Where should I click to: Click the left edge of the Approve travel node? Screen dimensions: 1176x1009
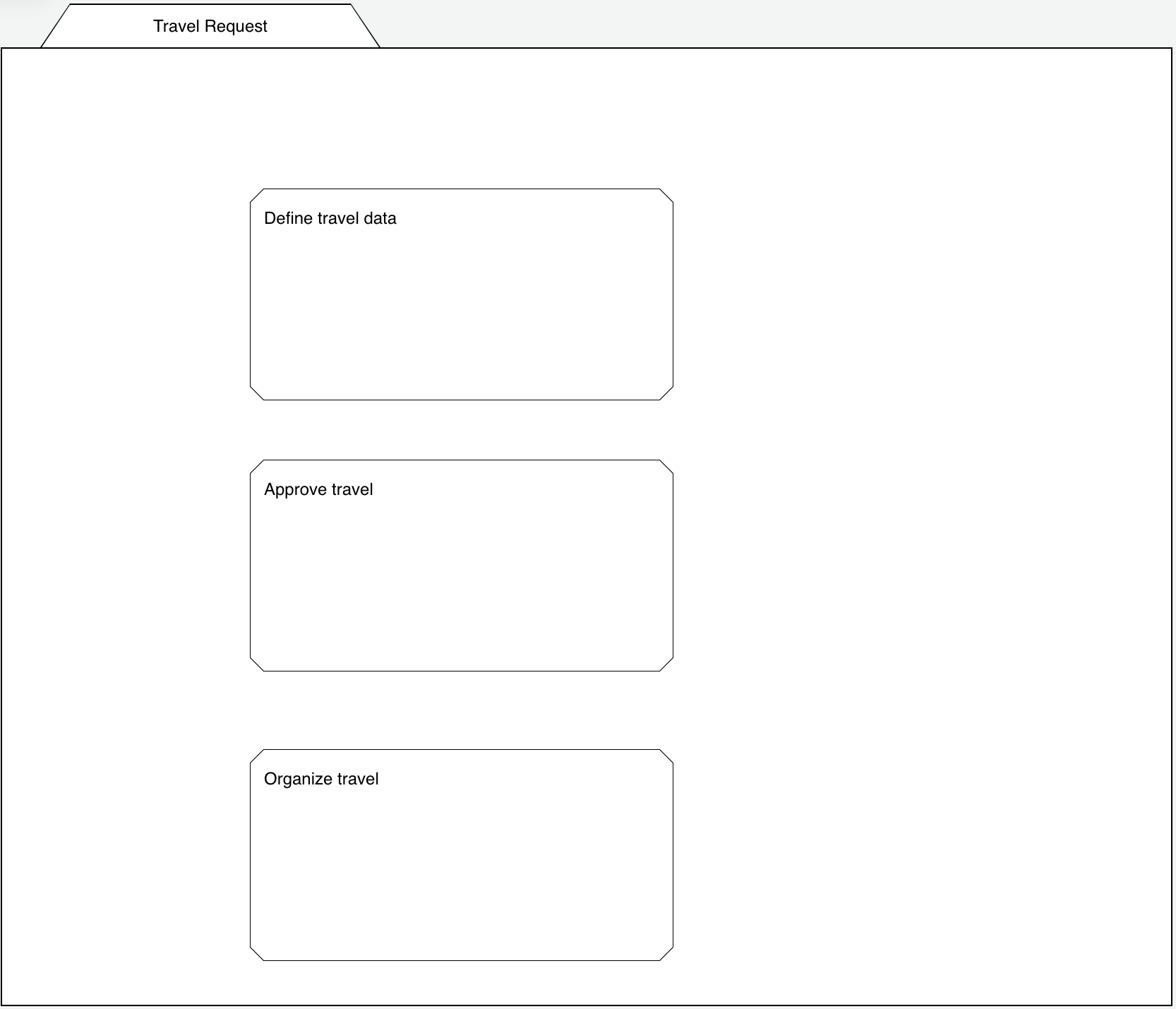251,565
